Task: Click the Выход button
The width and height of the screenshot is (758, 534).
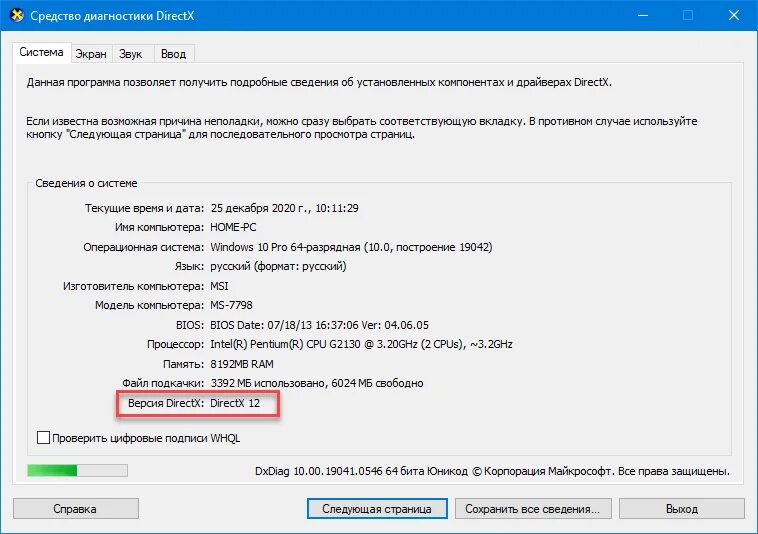Action: (682, 509)
